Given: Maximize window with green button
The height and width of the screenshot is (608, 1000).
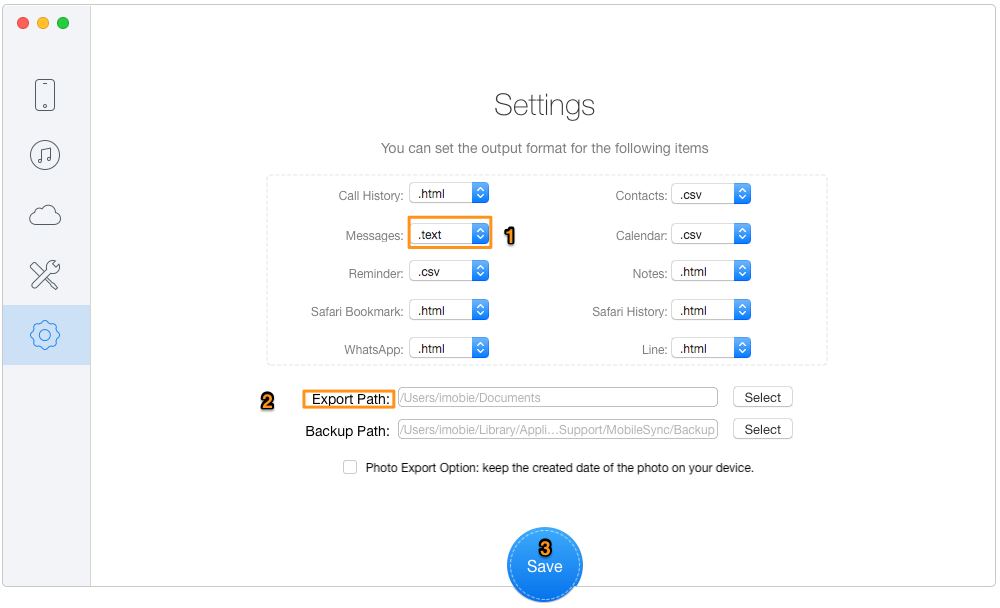Looking at the screenshot, I should coord(63,23).
